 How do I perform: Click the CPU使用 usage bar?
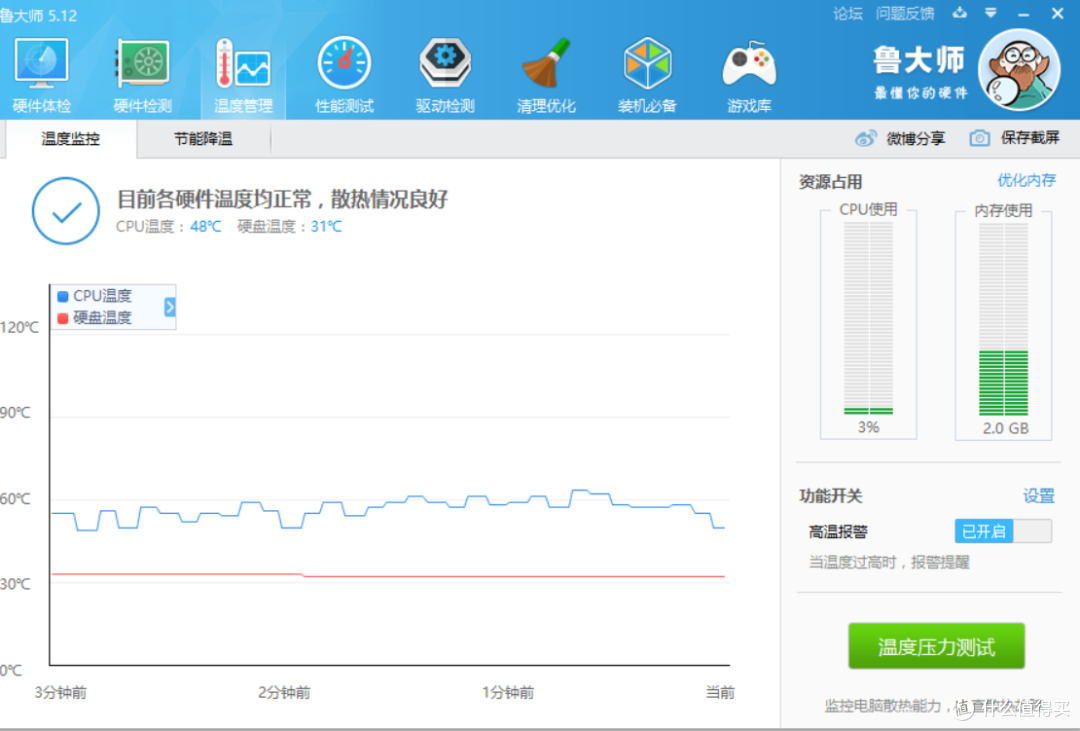868,318
